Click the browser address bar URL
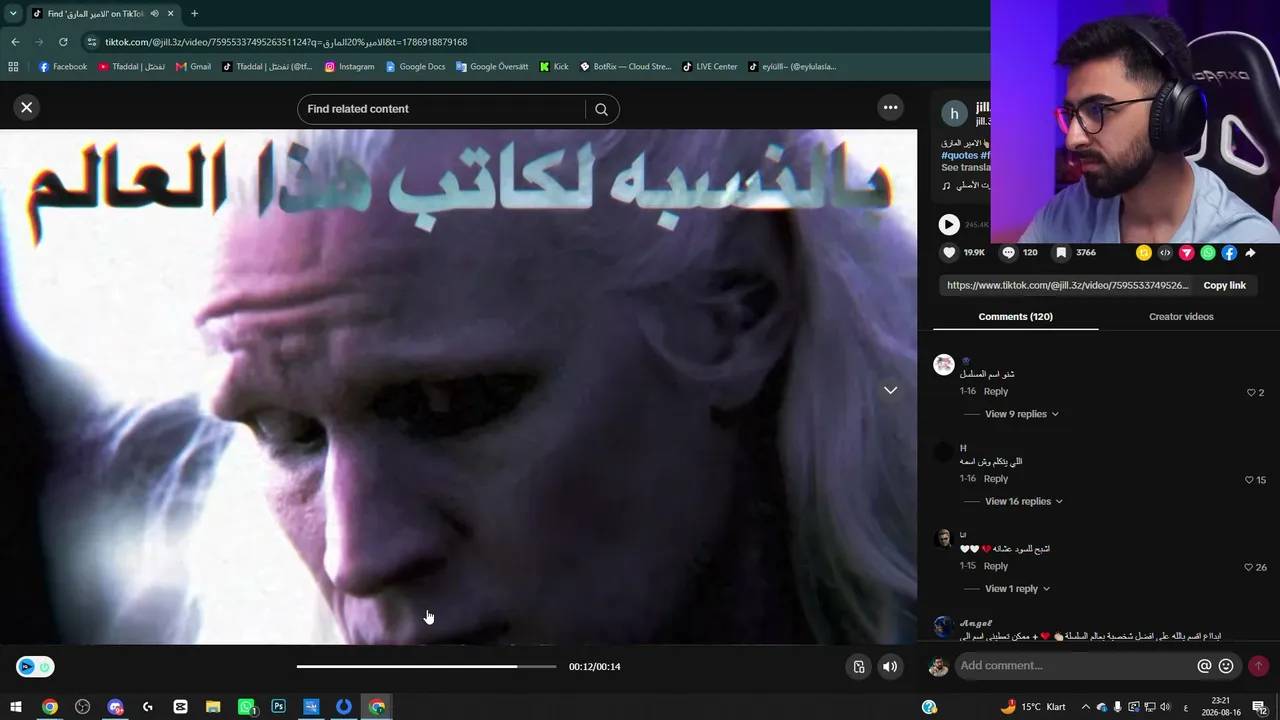Viewport: 1280px width, 720px height. click(x=286, y=42)
